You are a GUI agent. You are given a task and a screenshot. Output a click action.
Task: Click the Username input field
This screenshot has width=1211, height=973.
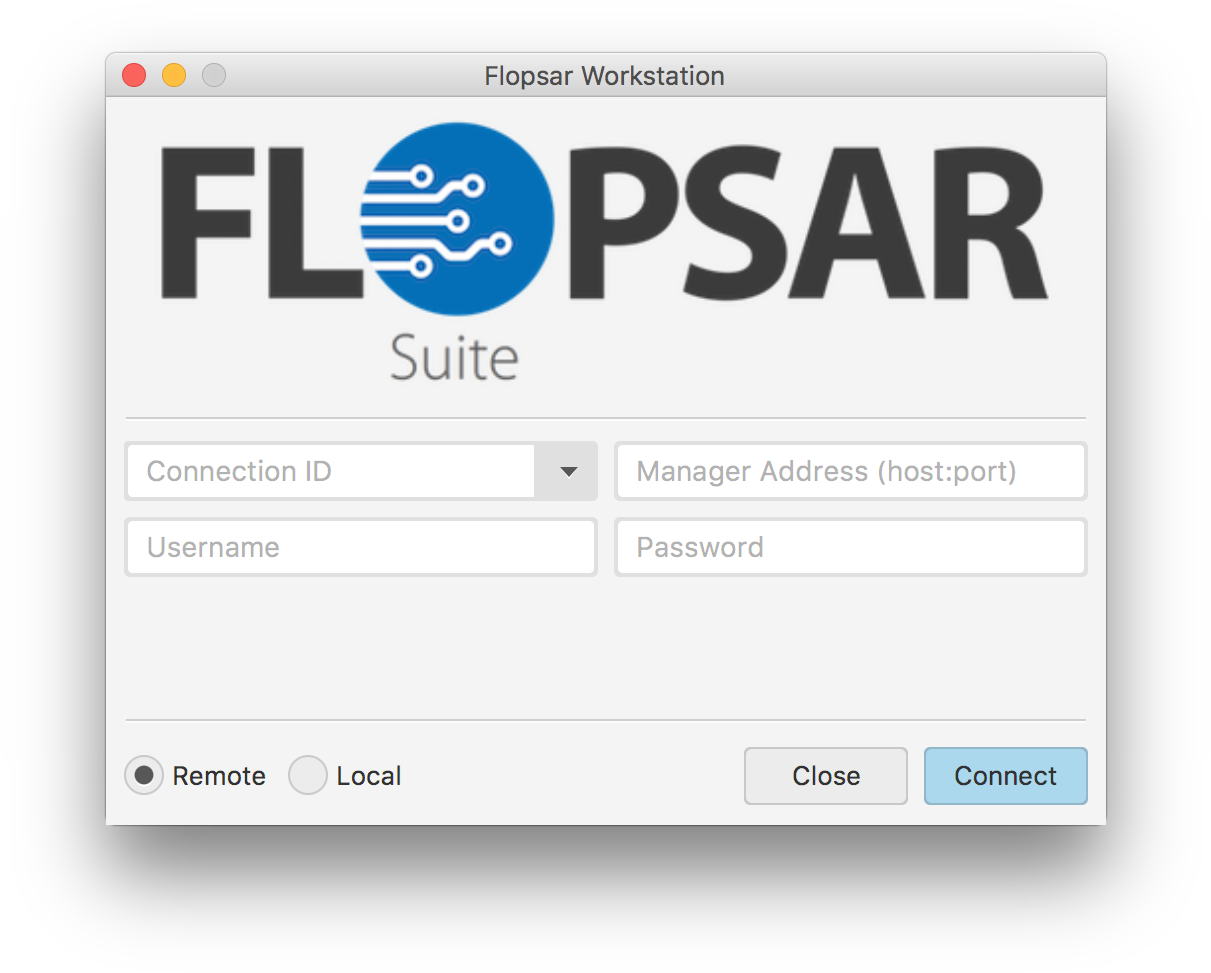361,547
